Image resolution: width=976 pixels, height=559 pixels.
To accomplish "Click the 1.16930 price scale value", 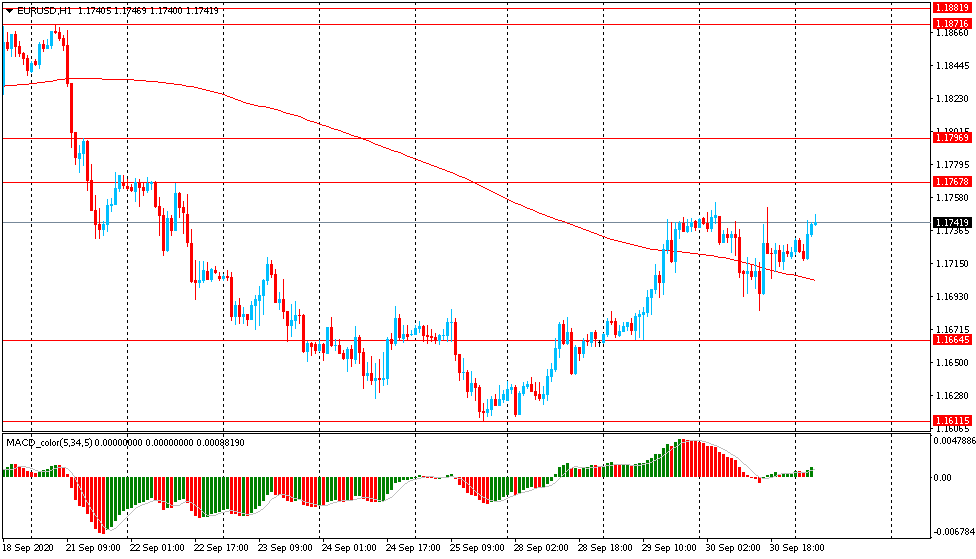I will pos(953,296).
